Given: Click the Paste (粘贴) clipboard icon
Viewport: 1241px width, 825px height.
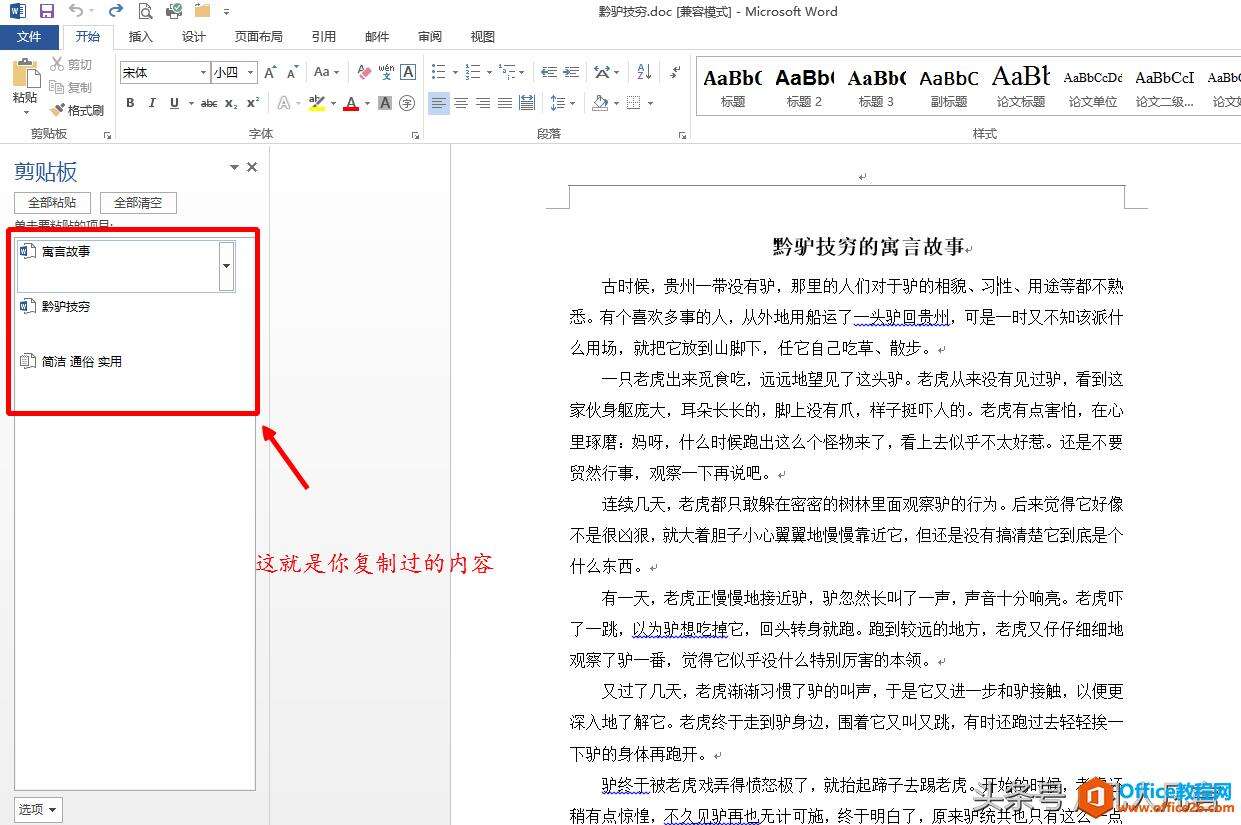Looking at the screenshot, I should [24, 80].
